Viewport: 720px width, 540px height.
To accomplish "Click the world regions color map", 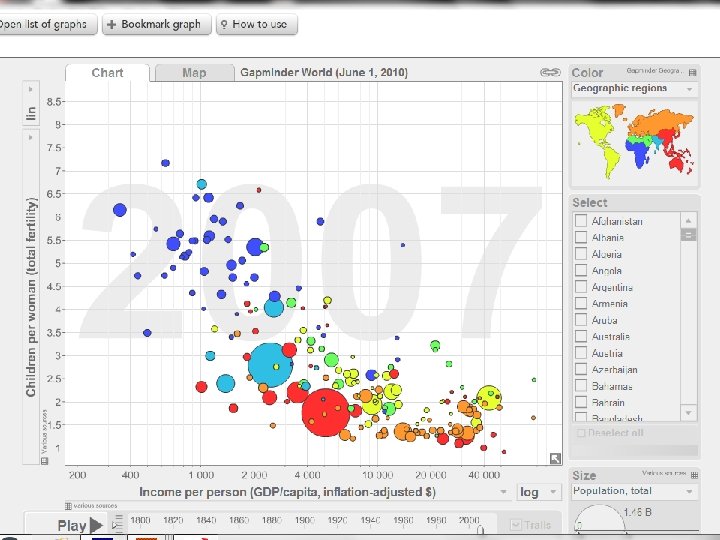I will (634, 142).
